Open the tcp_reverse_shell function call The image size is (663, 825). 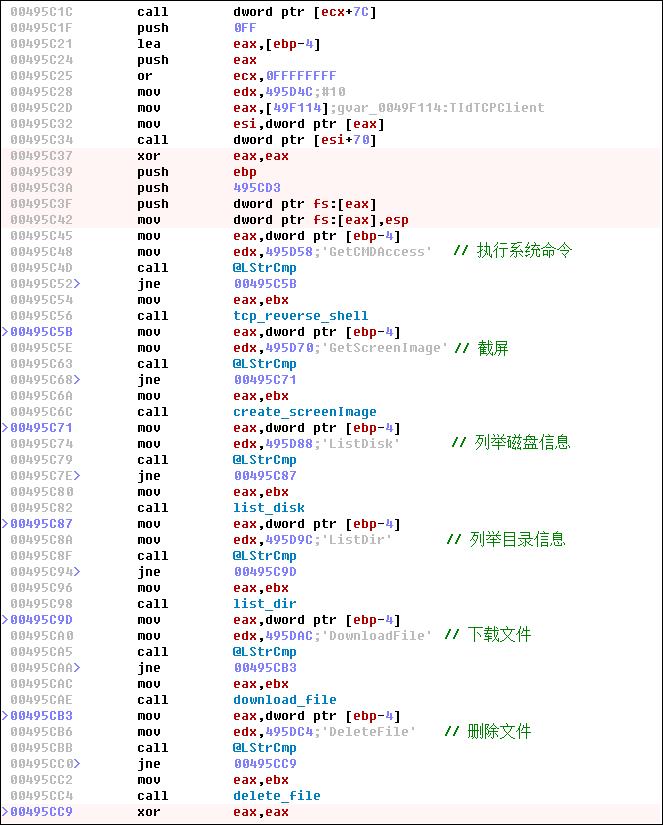(300, 316)
